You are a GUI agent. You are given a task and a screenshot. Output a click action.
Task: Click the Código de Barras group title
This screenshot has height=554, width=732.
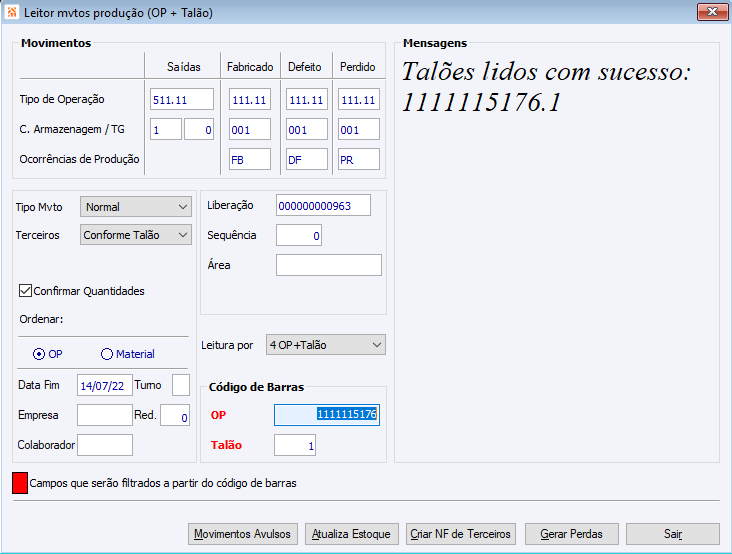click(256, 387)
